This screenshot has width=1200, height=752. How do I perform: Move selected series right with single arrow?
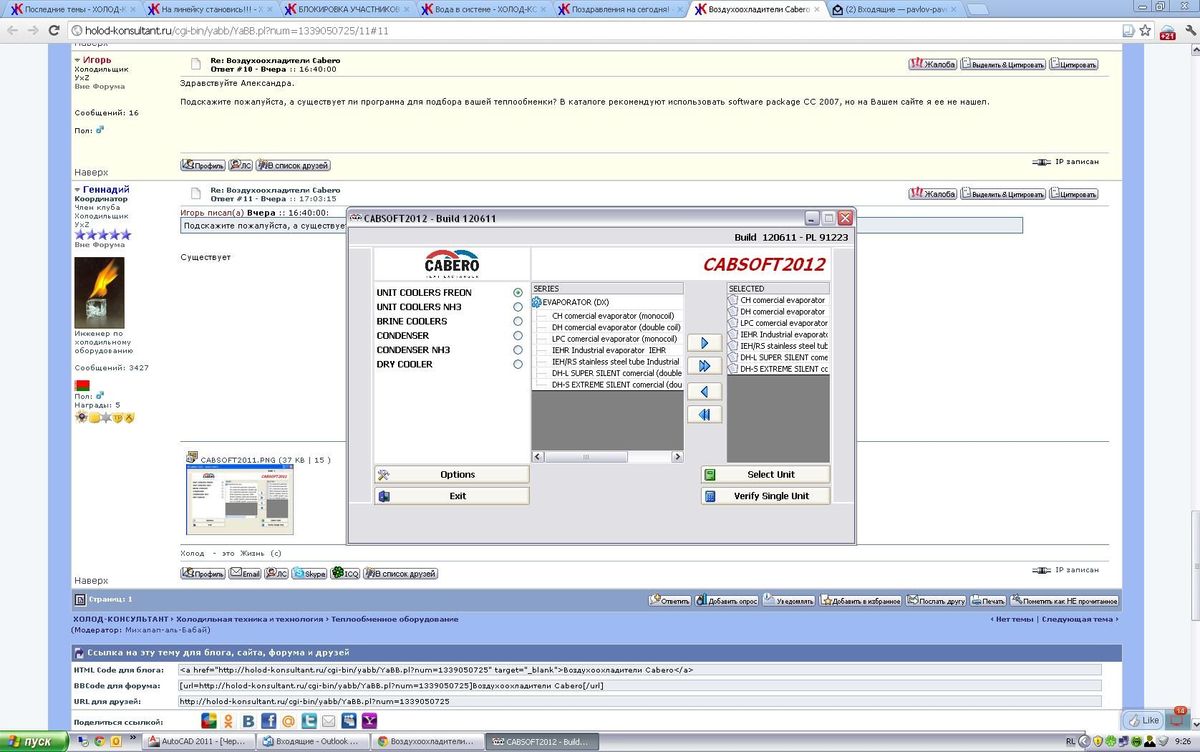tap(705, 343)
